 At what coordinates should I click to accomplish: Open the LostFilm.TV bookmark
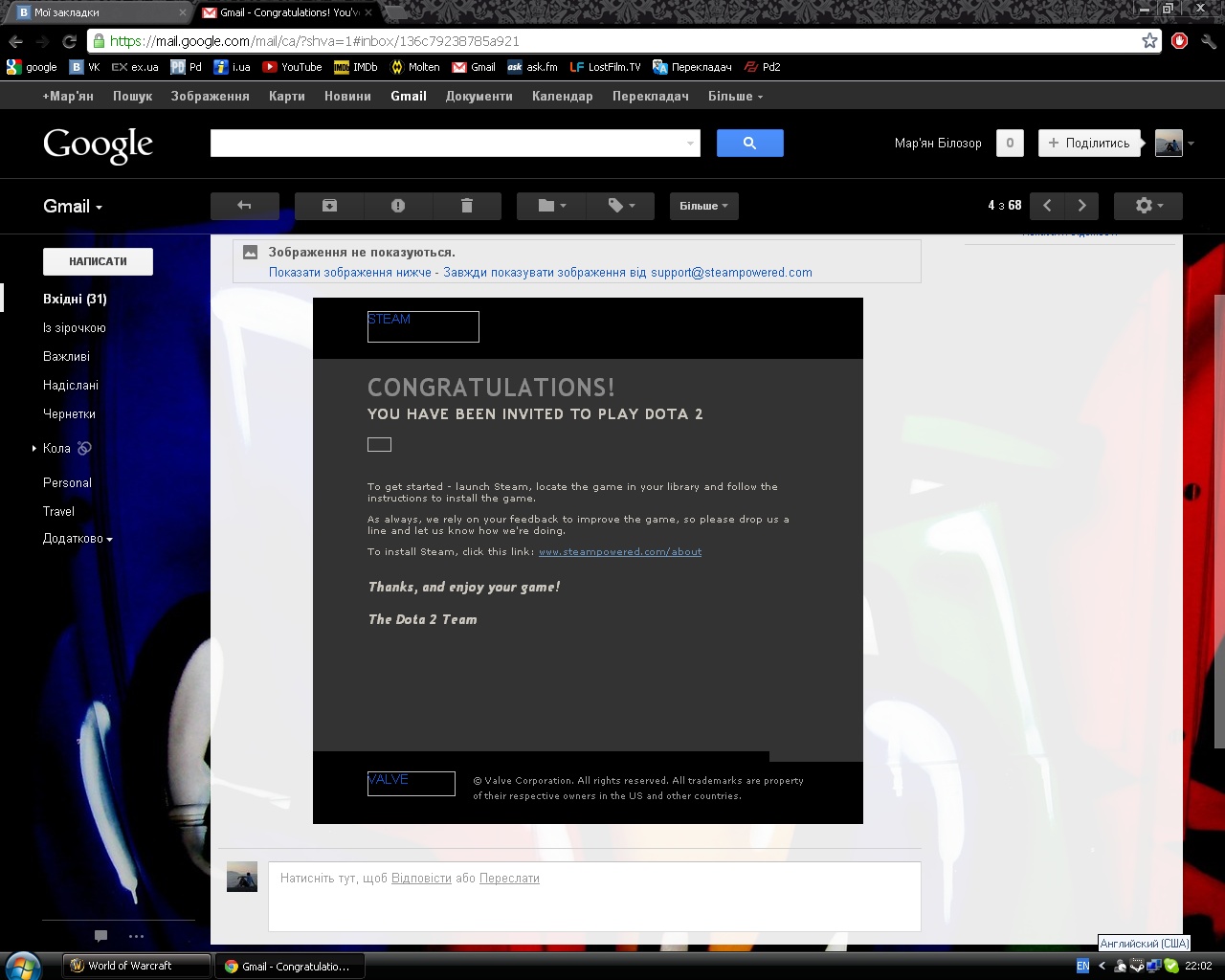coord(605,67)
